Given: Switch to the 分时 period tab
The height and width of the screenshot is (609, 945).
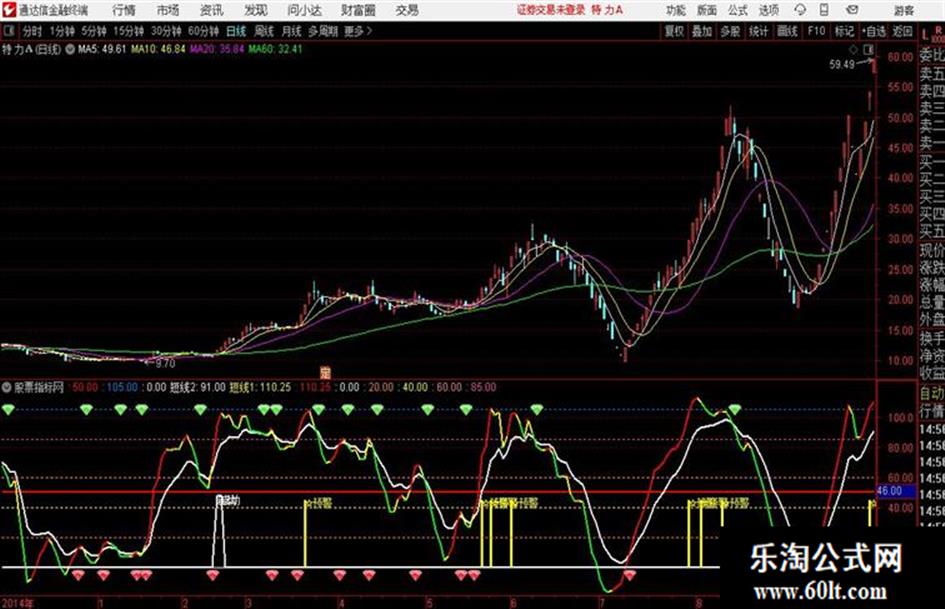Looking at the screenshot, I should (32, 31).
